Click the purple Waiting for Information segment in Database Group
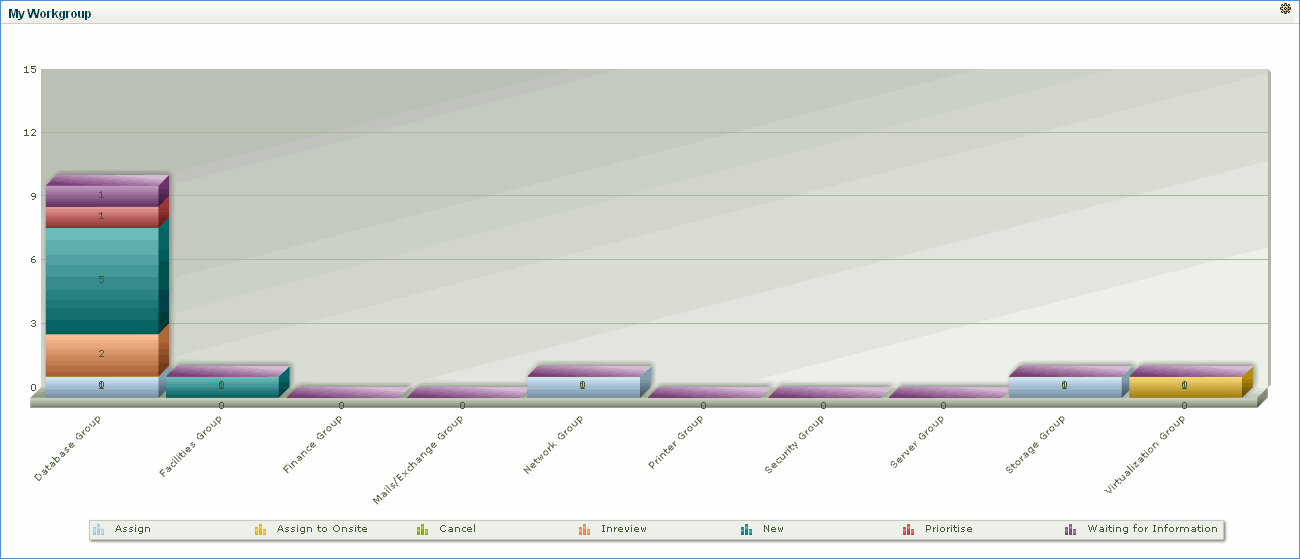The height and width of the screenshot is (559, 1300). (101, 195)
